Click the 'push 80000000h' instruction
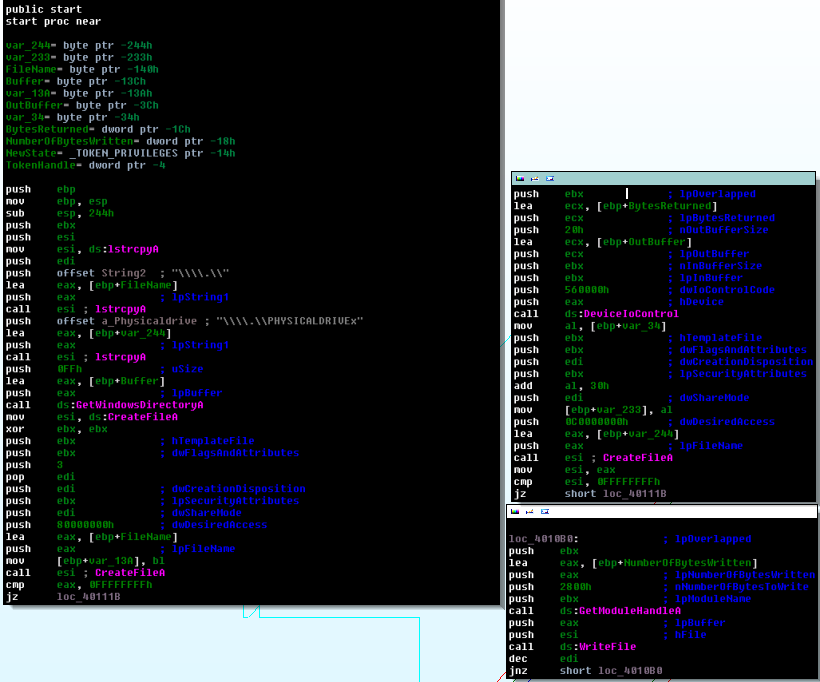This screenshot has height=682, width=820. pos(136,526)
